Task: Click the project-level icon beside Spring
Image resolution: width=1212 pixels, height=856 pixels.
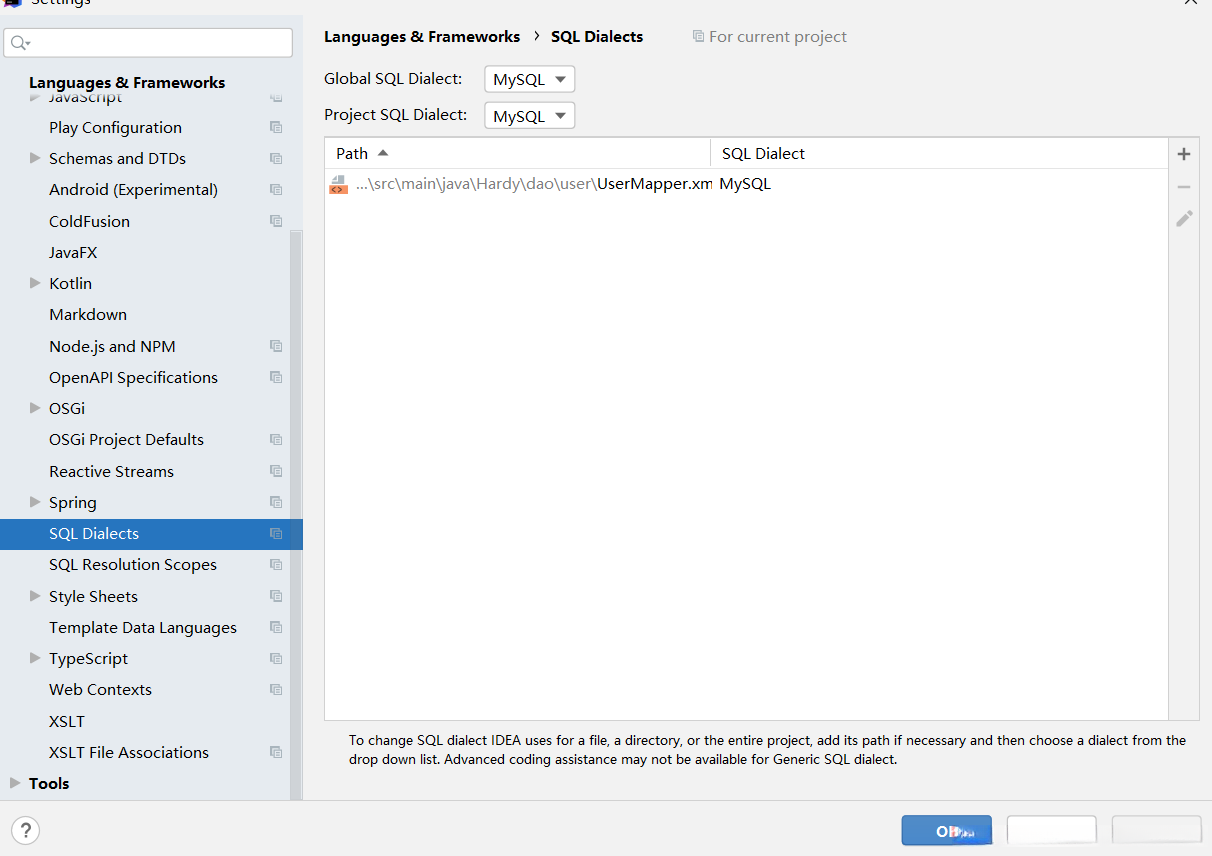Action: tap(276, 502)
